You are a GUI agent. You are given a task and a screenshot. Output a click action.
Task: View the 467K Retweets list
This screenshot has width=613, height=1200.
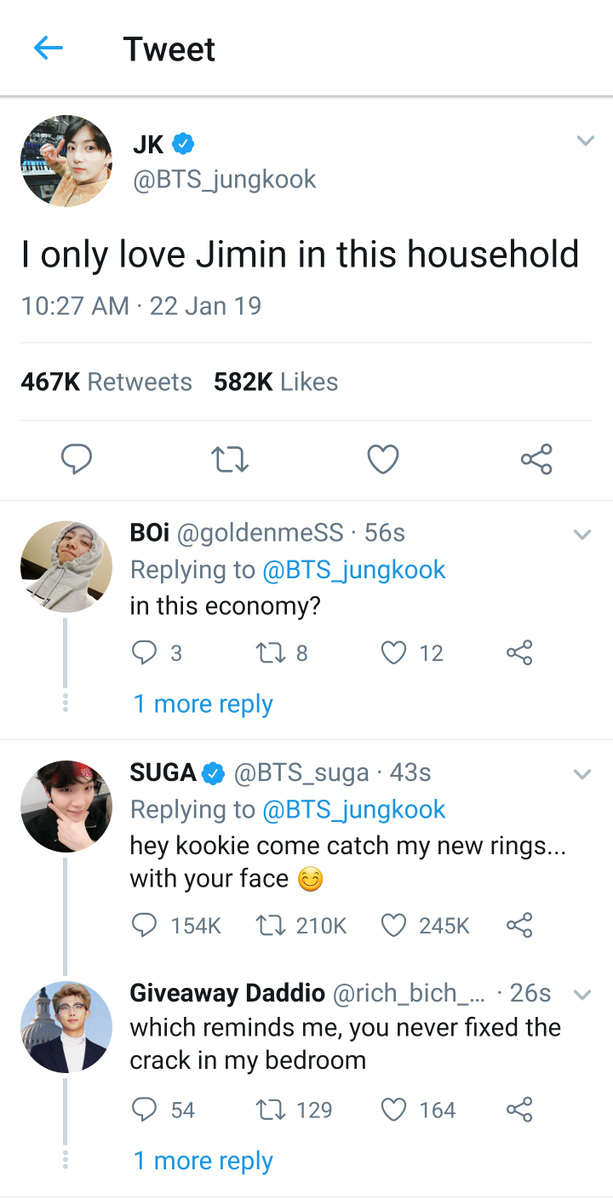click(x=106, y=382)
